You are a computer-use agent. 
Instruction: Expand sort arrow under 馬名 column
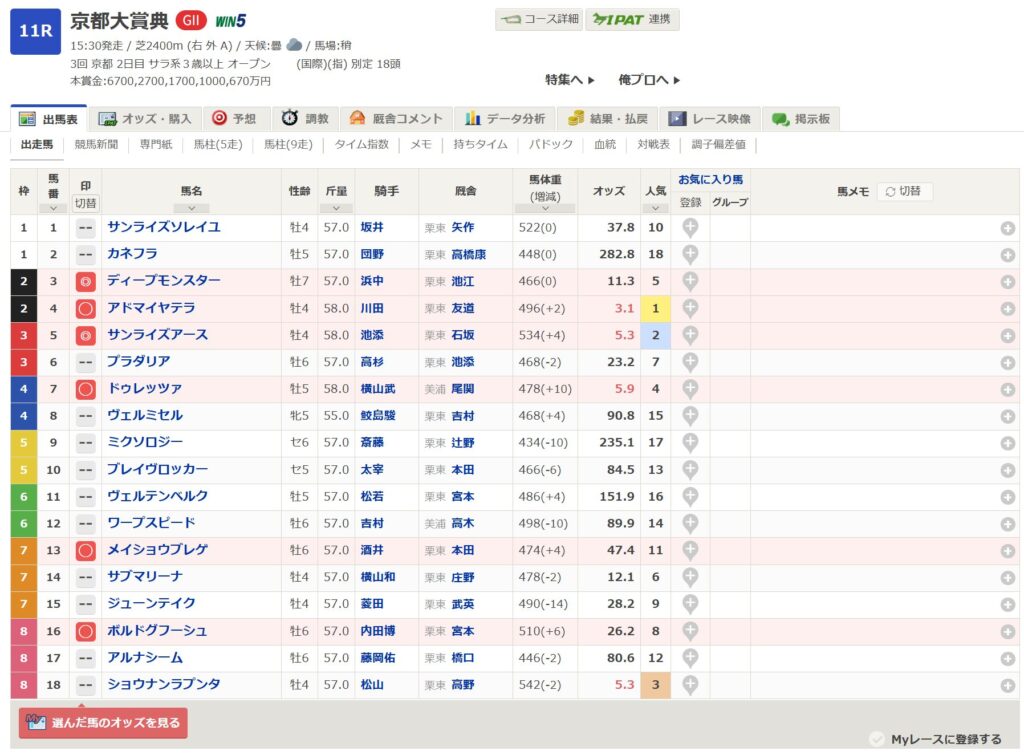(x=191, y=208)
